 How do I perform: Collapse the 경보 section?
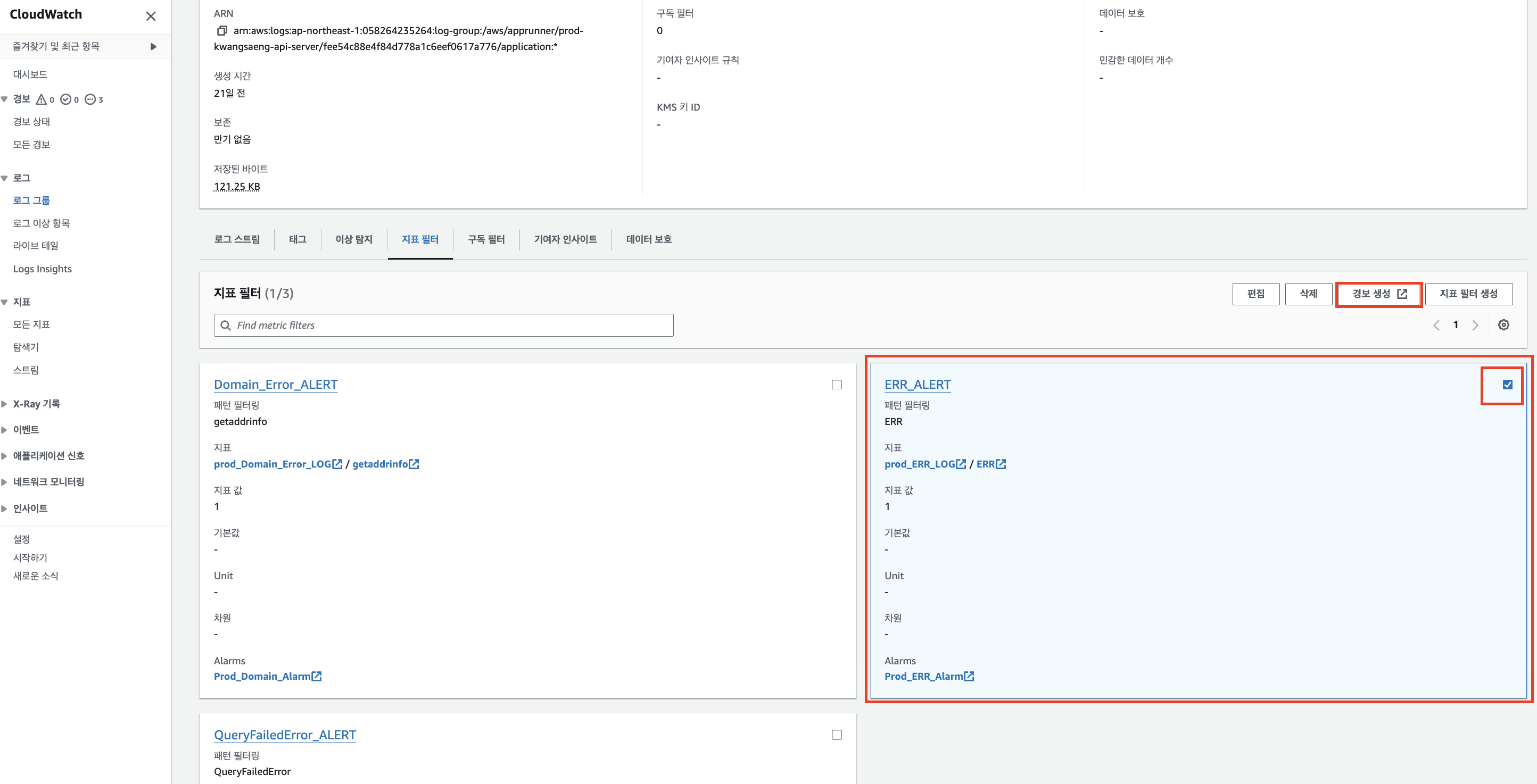(x=4, y=99)
